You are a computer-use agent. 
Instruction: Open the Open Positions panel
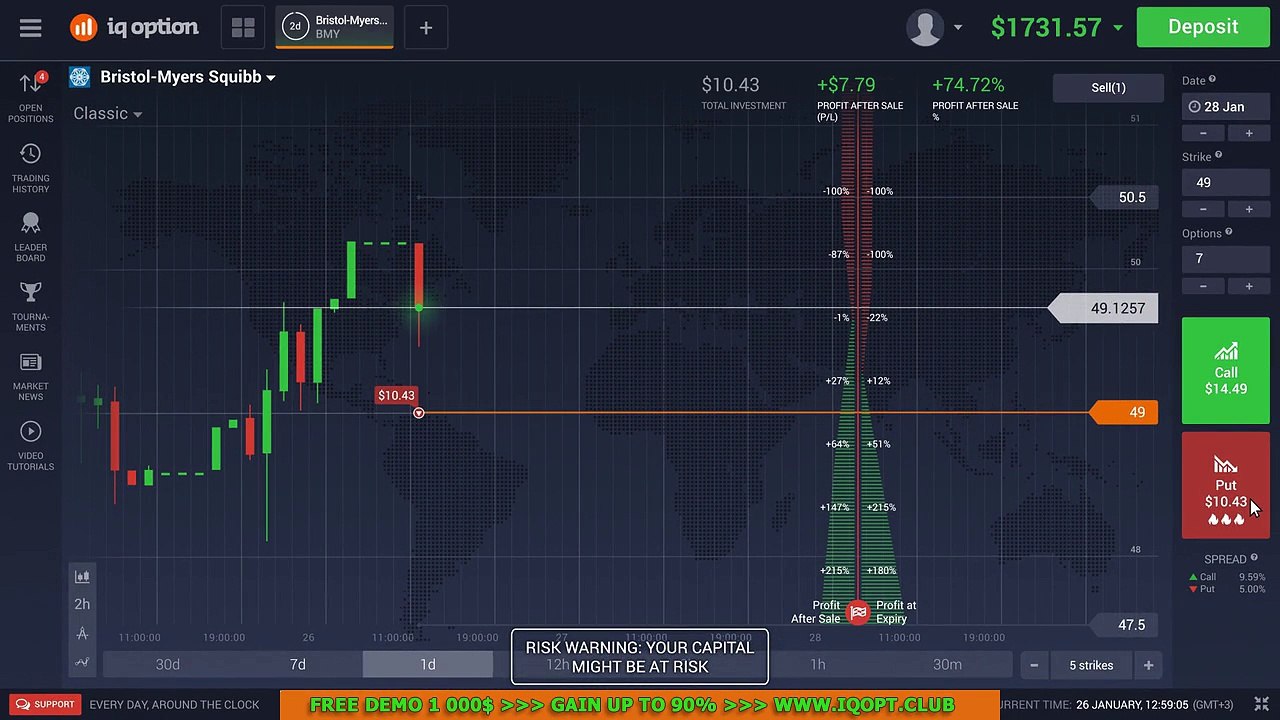[31, 97]
